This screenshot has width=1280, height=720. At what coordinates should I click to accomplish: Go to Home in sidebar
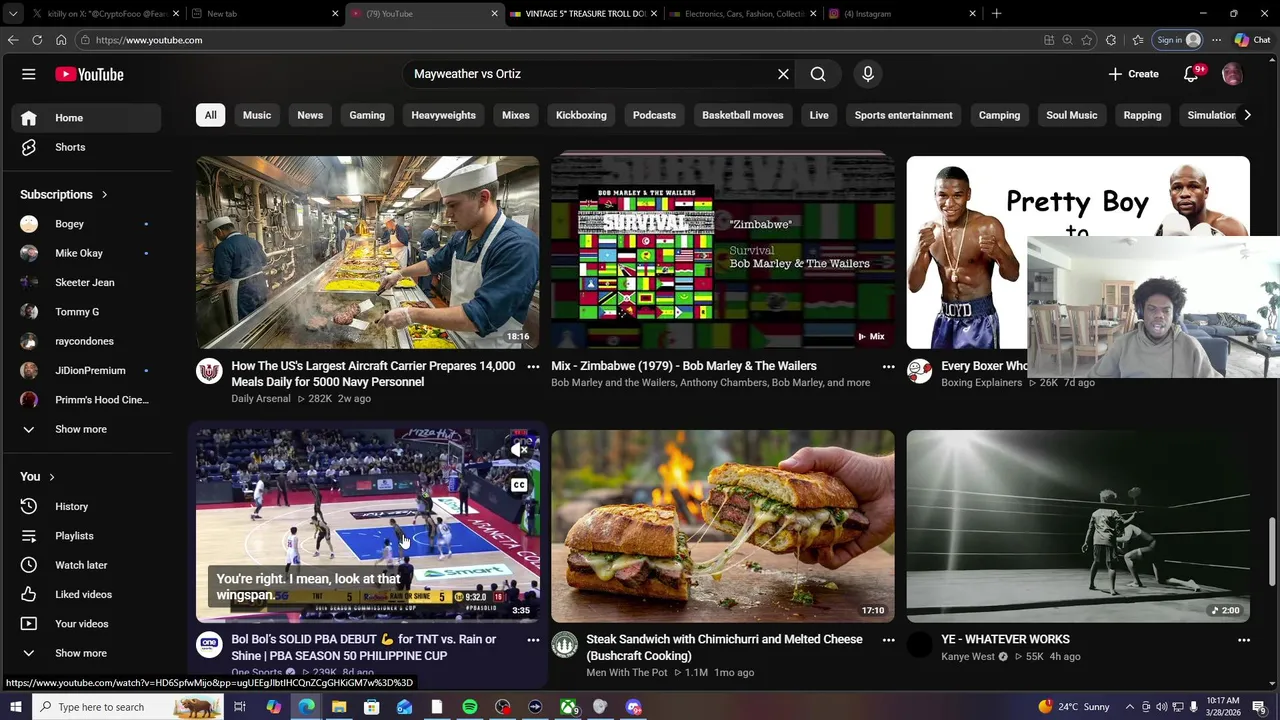click(86, 118)
